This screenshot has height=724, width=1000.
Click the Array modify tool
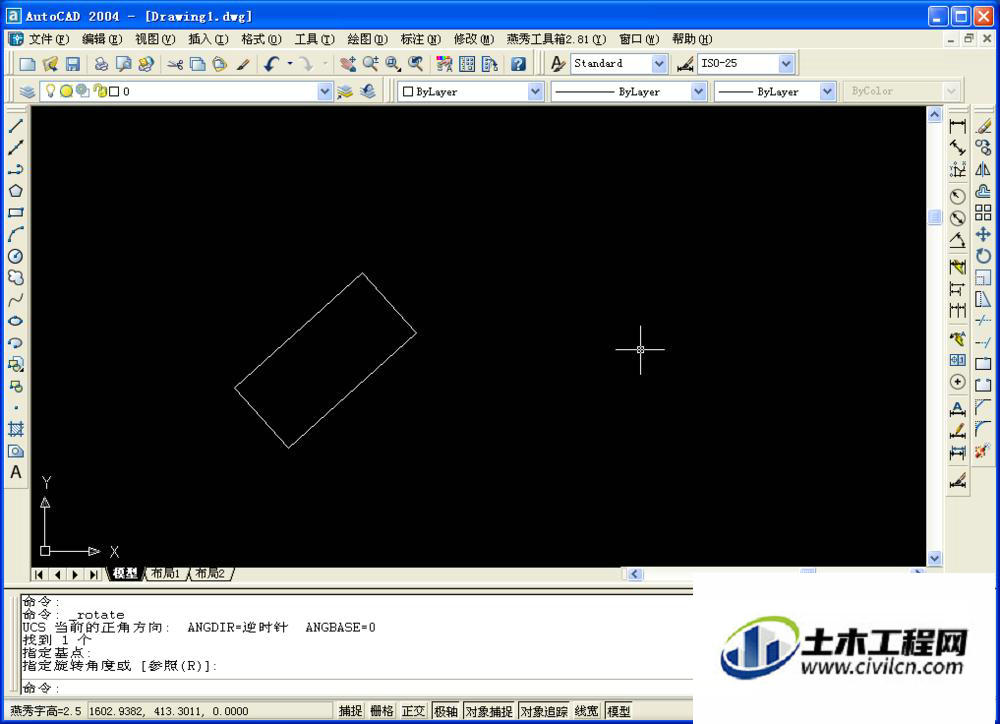(983, 212)
